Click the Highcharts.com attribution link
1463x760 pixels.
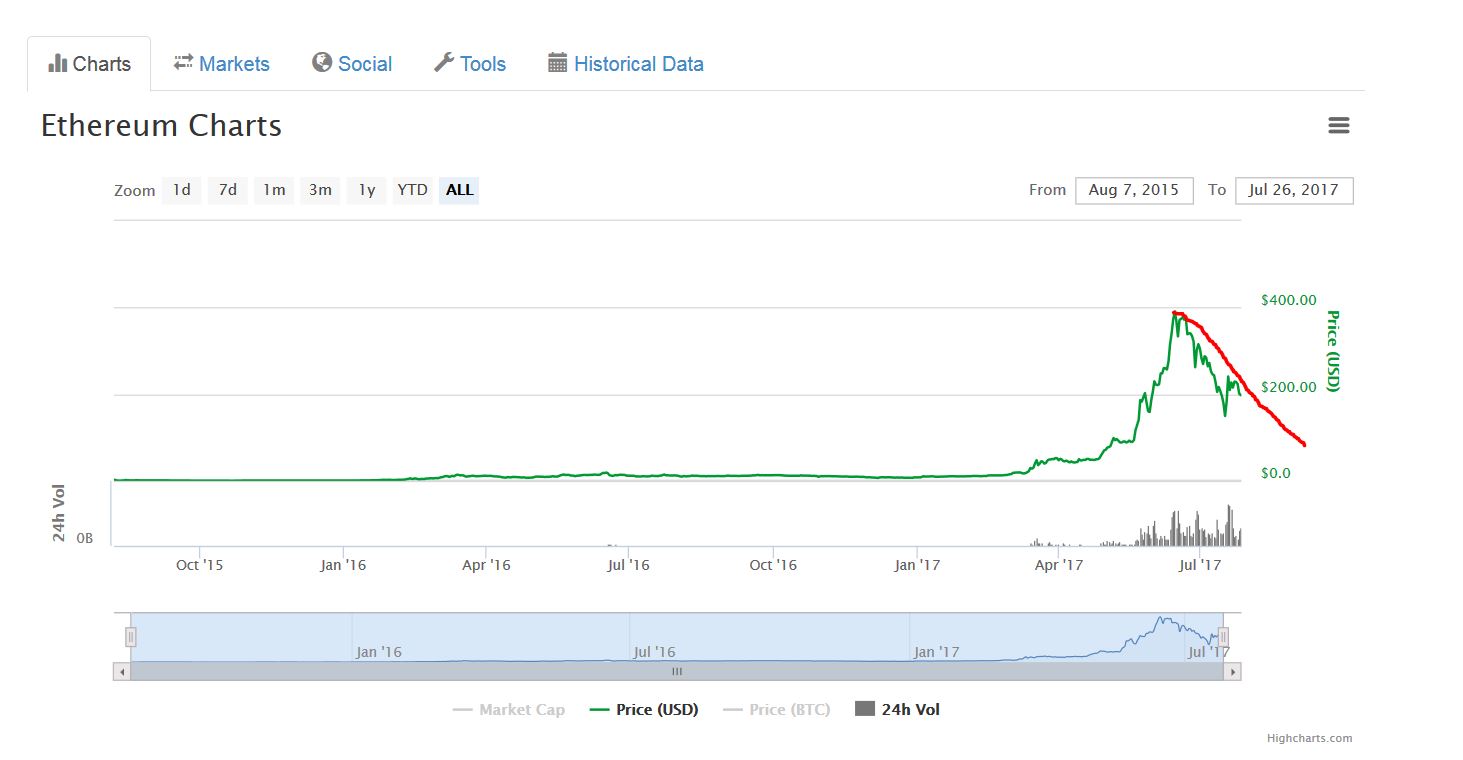(1312, 738)
